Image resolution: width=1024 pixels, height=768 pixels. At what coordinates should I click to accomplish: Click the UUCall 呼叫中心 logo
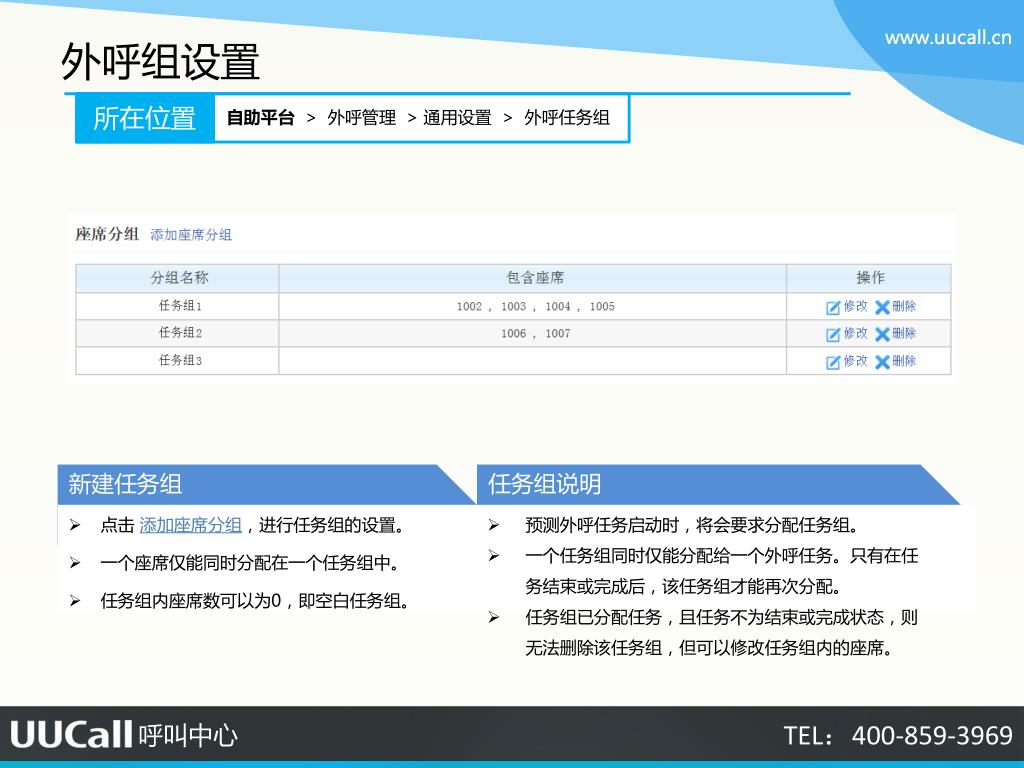(x=123, y=735)
